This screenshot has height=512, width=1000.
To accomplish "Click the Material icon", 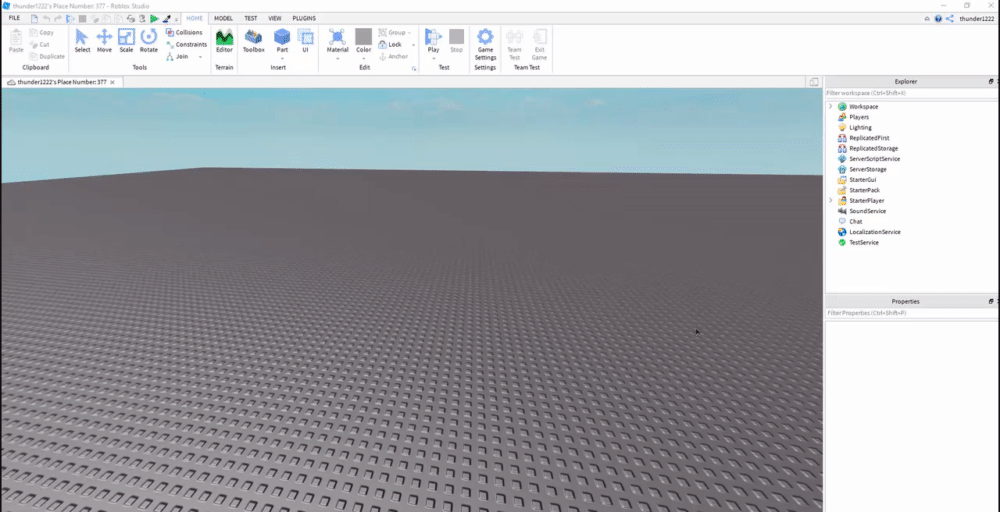I will pos(337,36).
